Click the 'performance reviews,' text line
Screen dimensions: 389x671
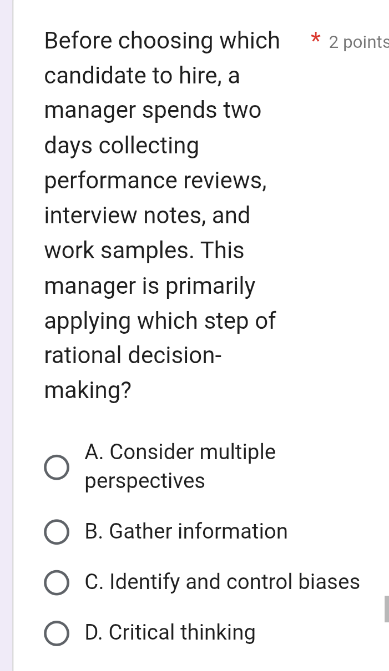point(156,181)
